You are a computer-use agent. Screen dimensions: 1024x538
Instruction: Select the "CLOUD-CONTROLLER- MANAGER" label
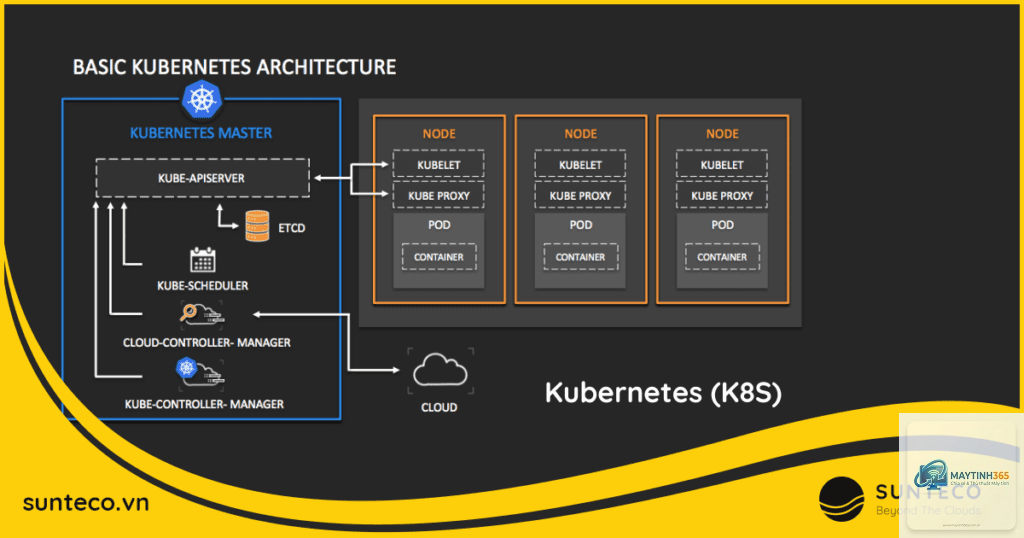click(x=206, y=342)
